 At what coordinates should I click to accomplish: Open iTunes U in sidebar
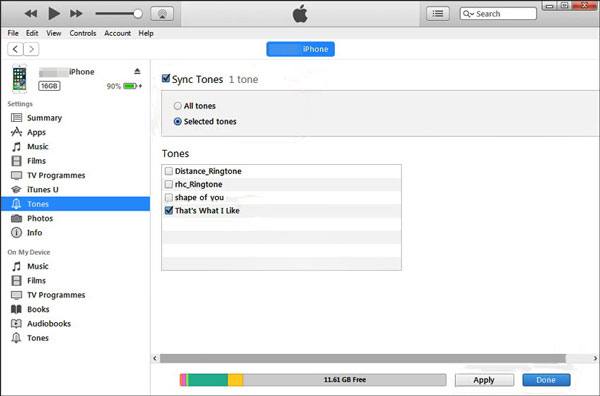(x=42, y=190)
